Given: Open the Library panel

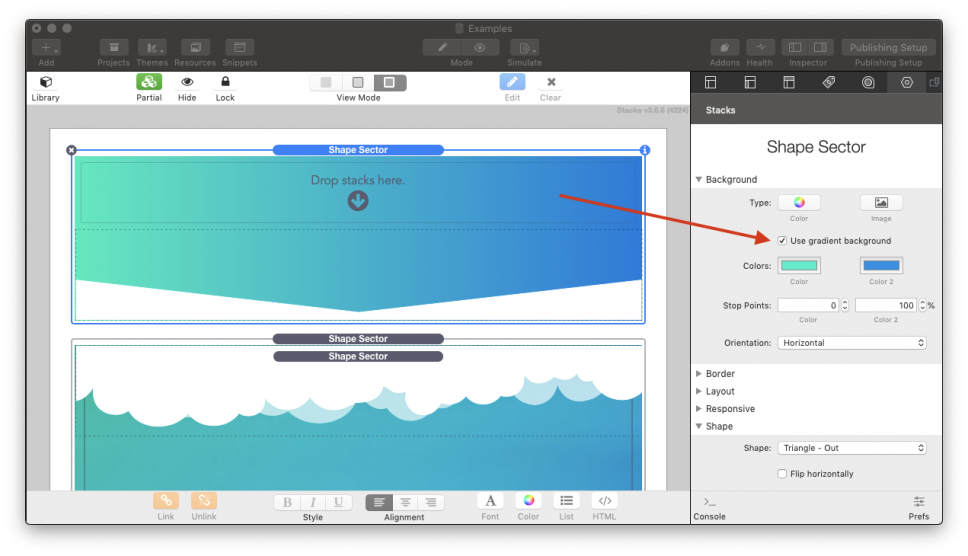Looking at the screenshot, I should tap(46, 82).
